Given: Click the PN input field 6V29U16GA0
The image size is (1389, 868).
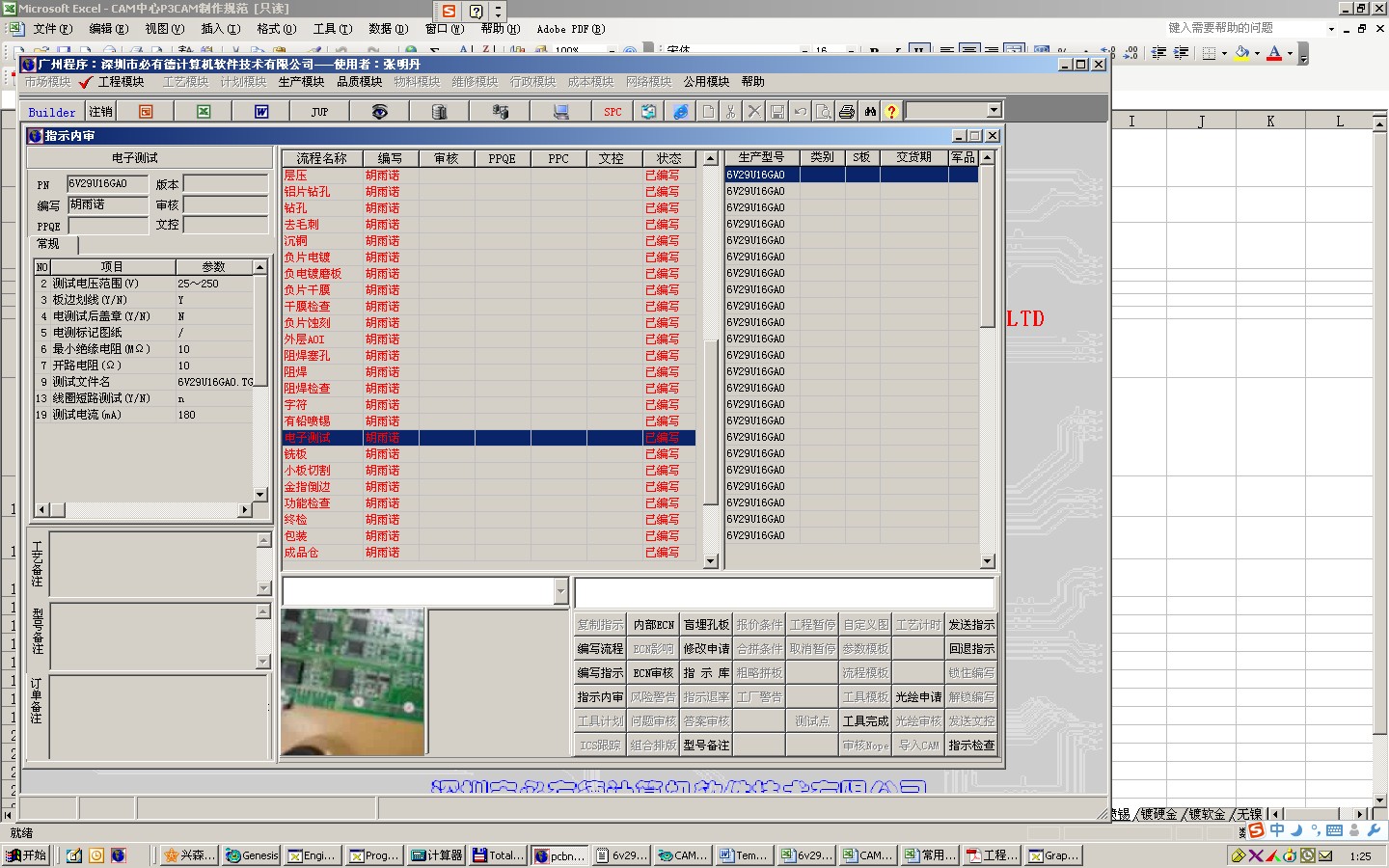Looking at the screenshot, I should click(107, 183).
